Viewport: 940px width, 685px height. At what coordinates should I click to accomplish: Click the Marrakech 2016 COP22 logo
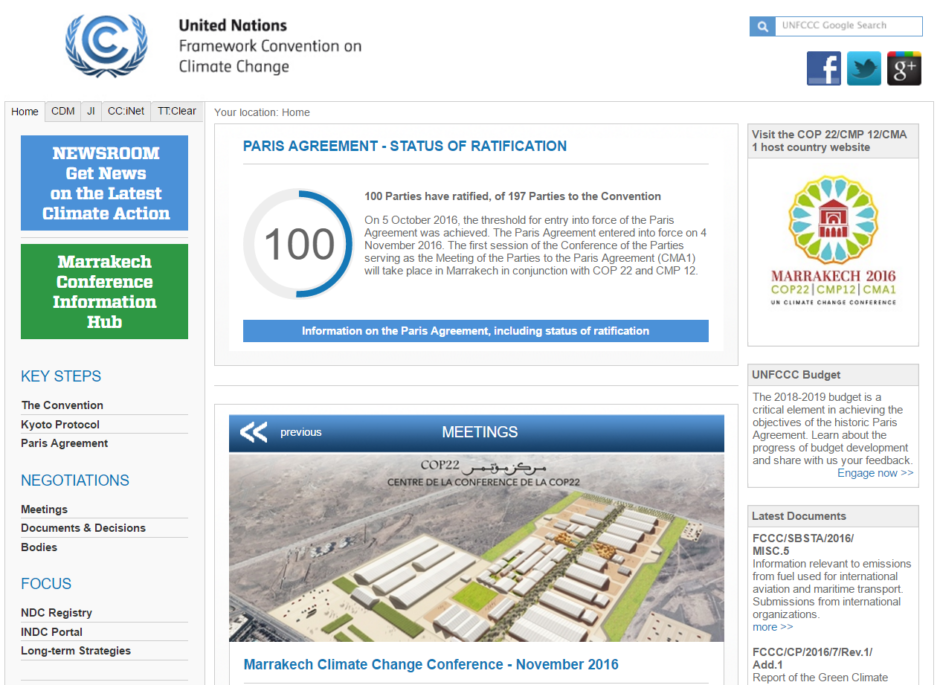(x=833, y=241)
